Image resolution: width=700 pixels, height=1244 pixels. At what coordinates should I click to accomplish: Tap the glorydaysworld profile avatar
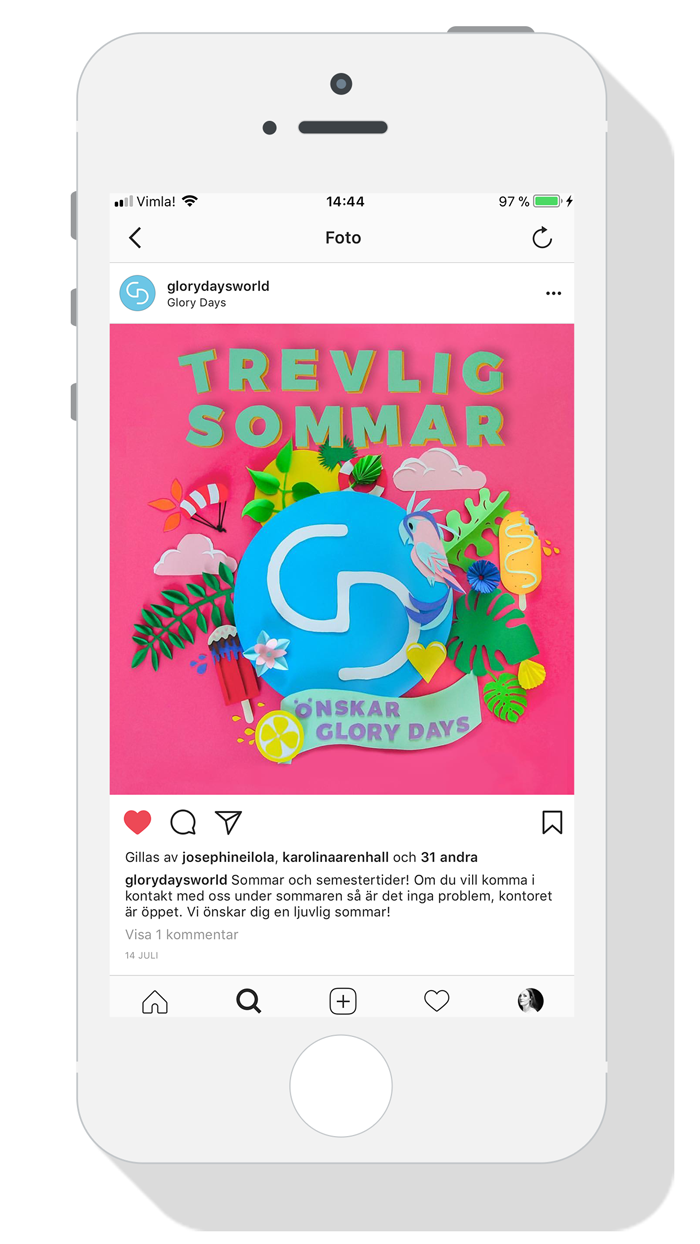coord(137,293)
